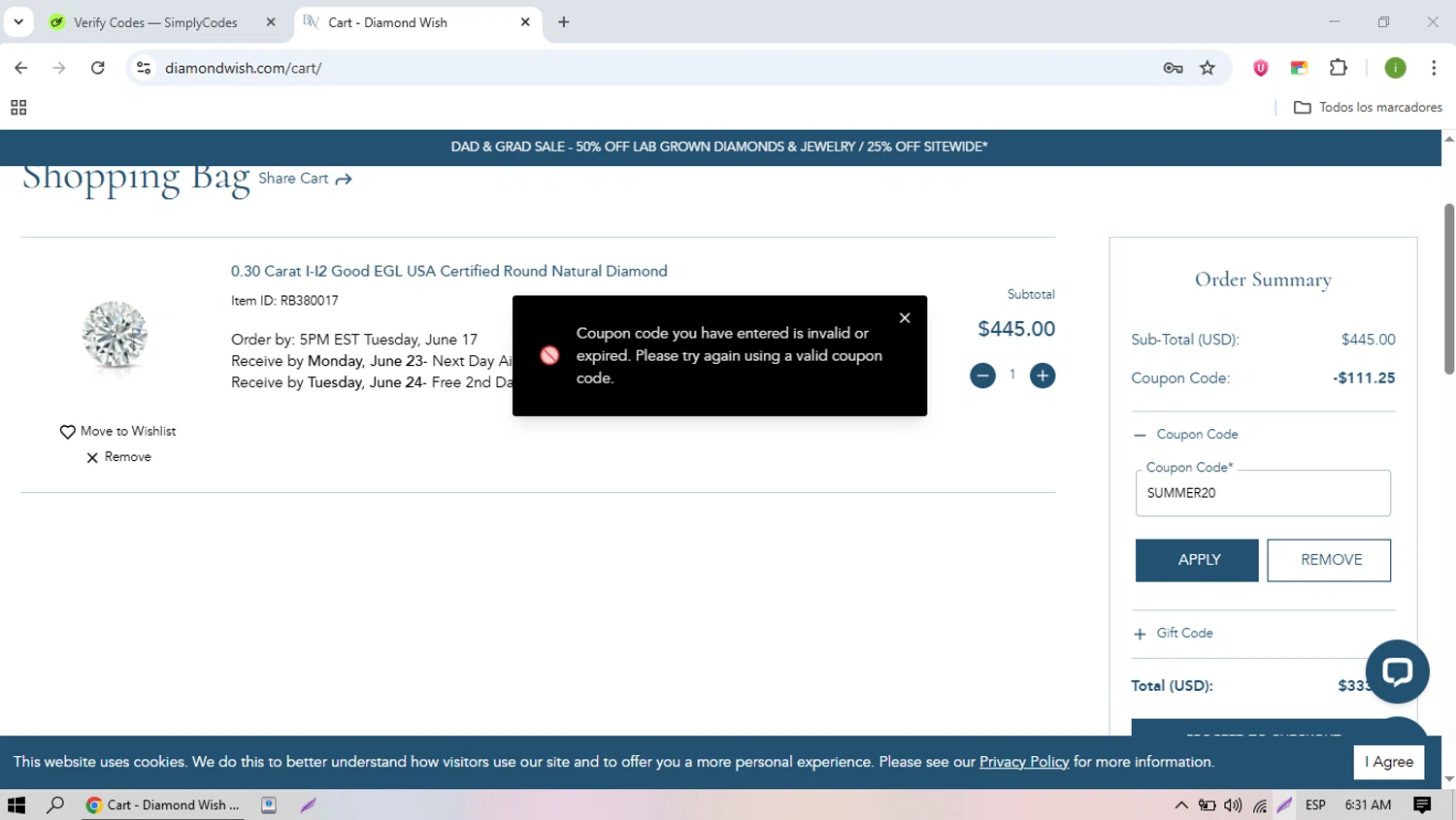1456x820 pixels.
Task: Open the Chrome three-dot menu
Action: (1434, 68)
